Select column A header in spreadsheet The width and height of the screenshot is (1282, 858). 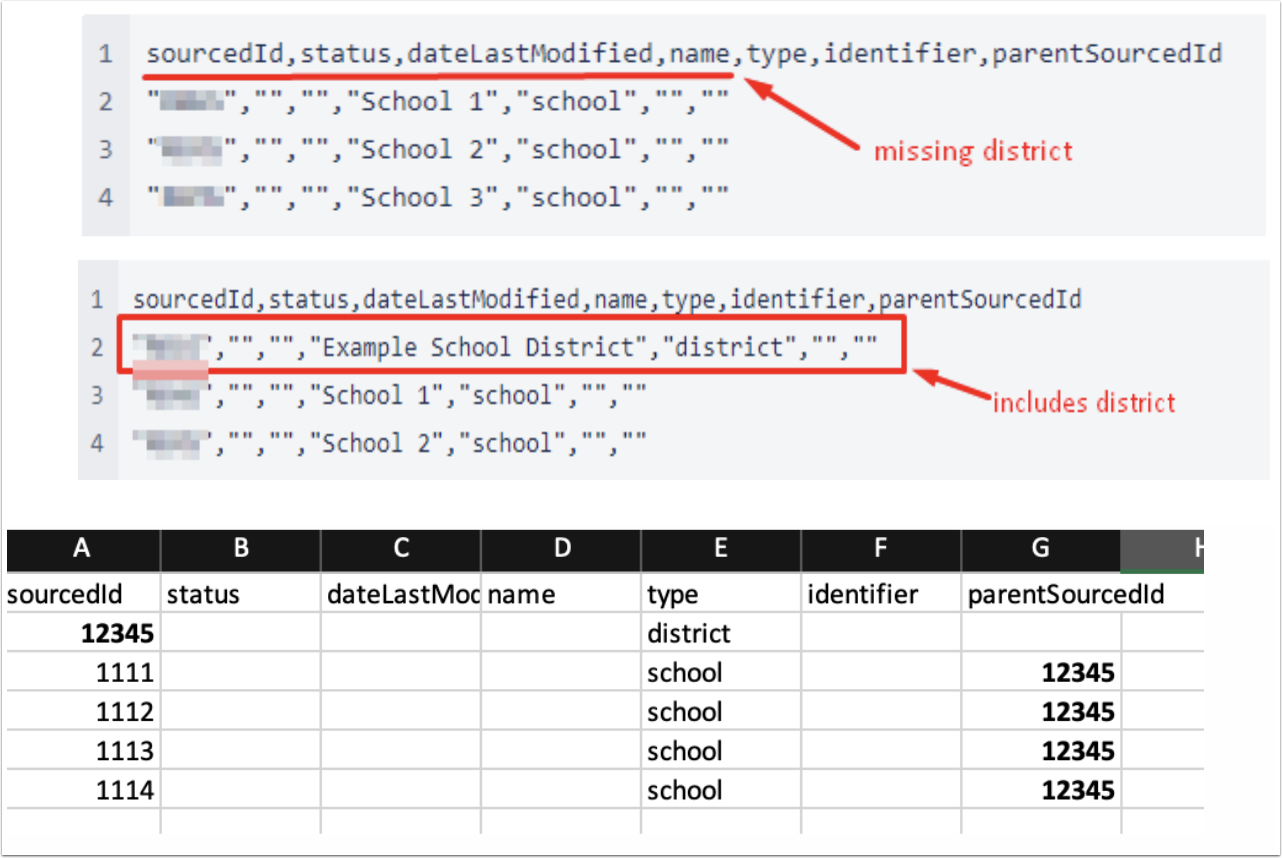[82, 550]
